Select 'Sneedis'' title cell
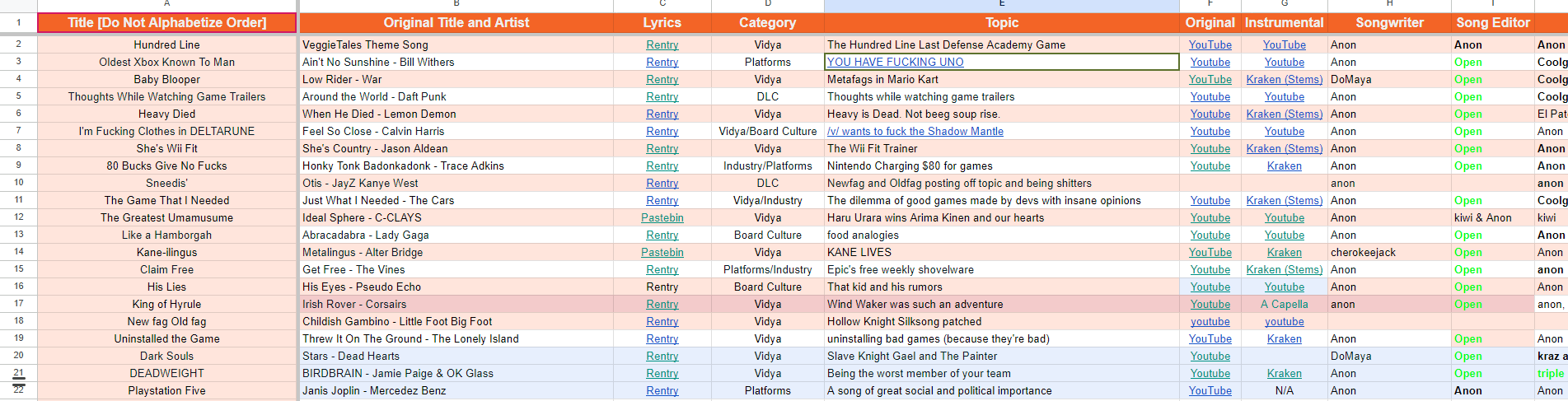 click(166, 184)
